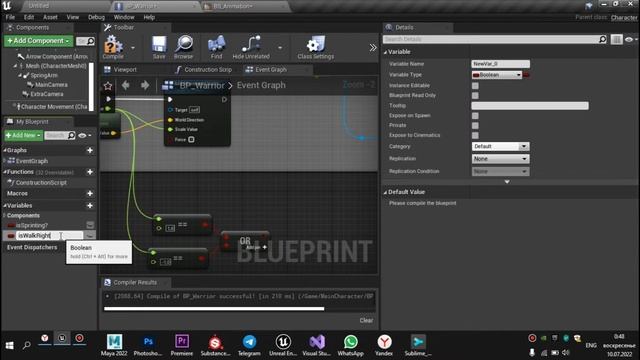
Task: Click the search icon in Details panel
Action: (x=602, y=39)
